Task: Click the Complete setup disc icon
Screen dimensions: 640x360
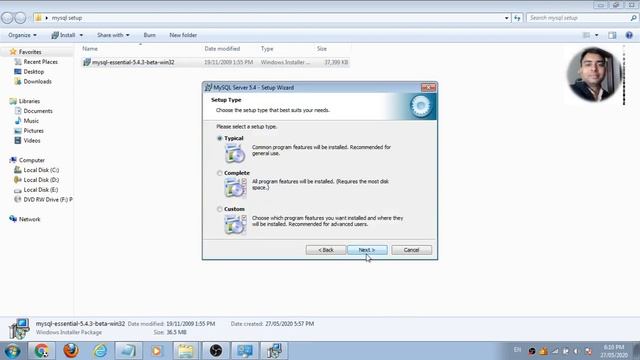Action: click(235, 188)
